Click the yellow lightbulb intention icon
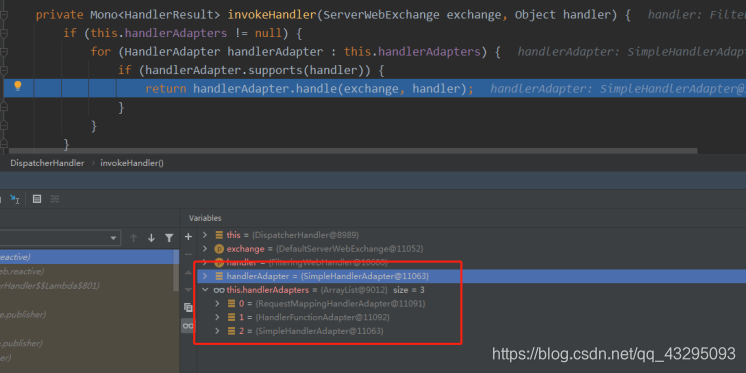This screenshot has width=746, height=373. point(18,86)
